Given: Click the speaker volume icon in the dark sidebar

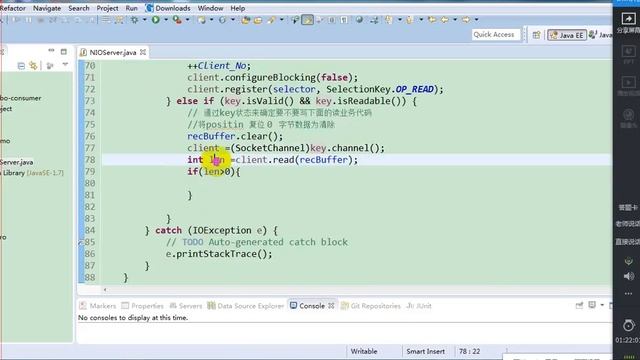Looking at the screenshot, I should 629,276.
